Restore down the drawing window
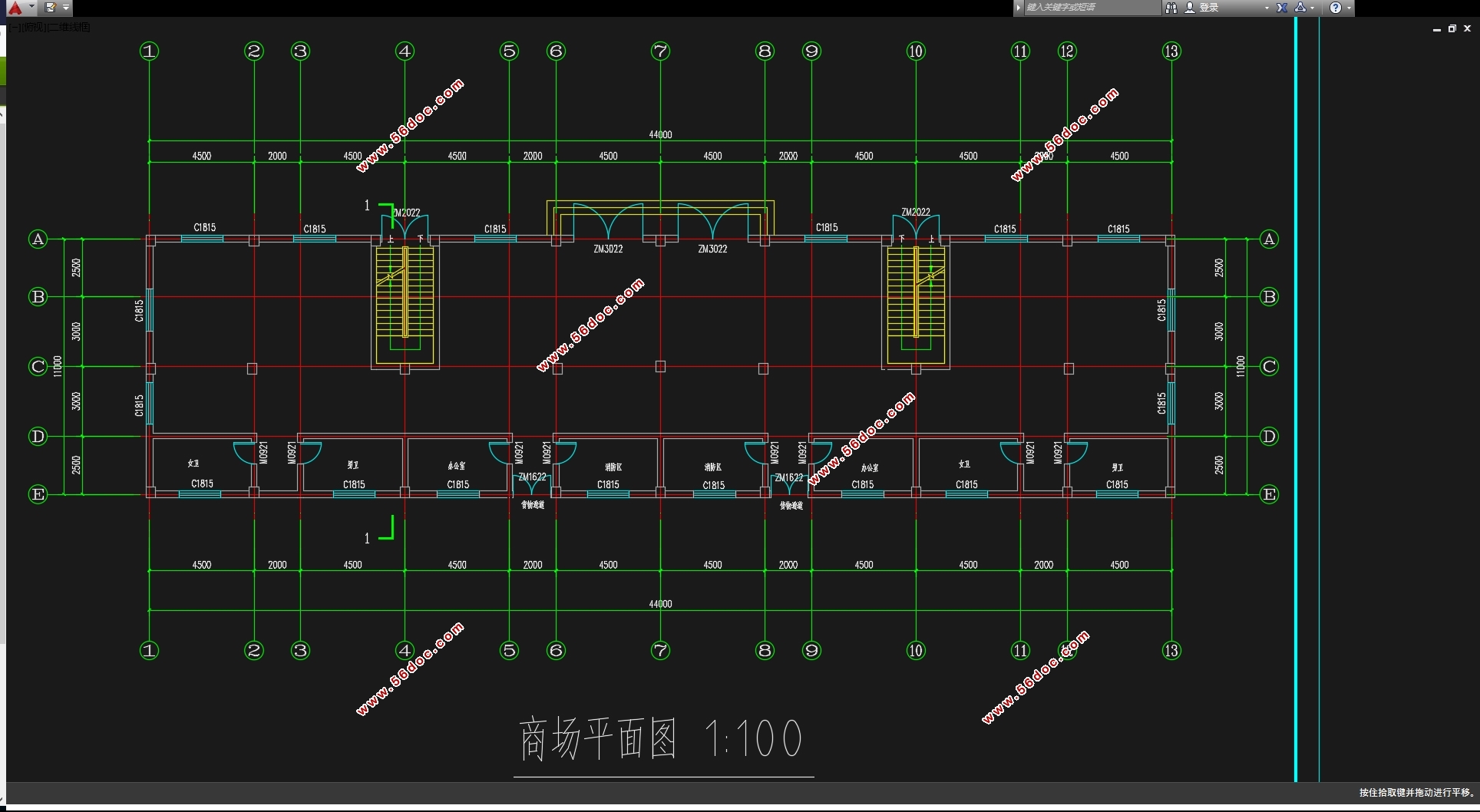 (x=1452, y=28)
